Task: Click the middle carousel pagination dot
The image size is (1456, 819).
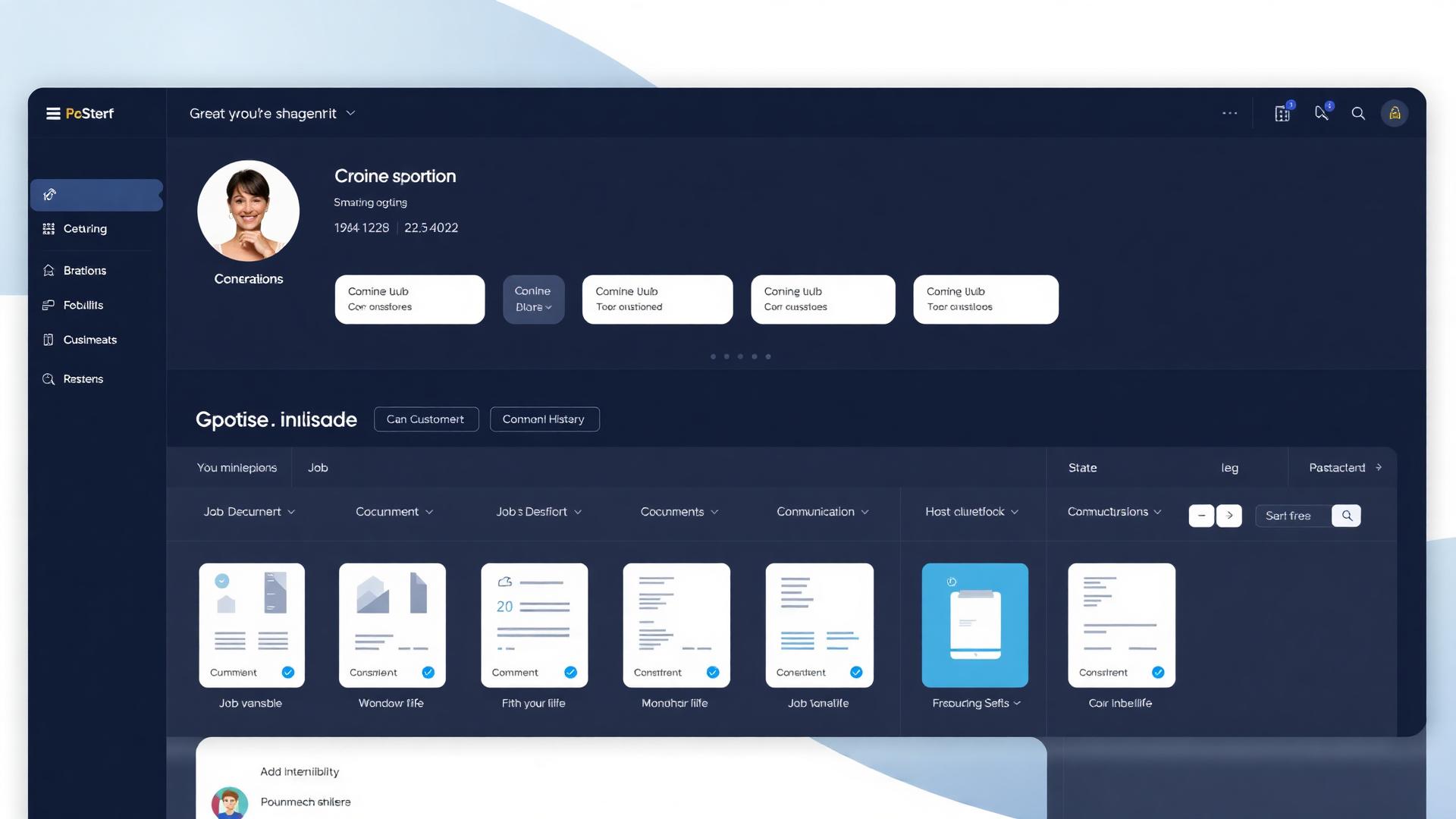Action: tap(740, 356)
